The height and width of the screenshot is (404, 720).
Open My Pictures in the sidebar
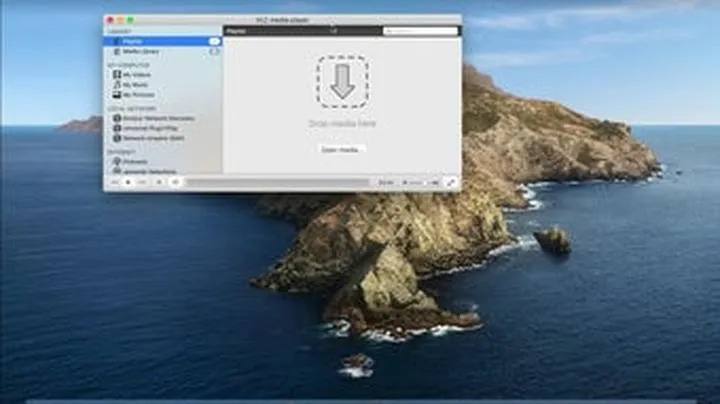138,95
